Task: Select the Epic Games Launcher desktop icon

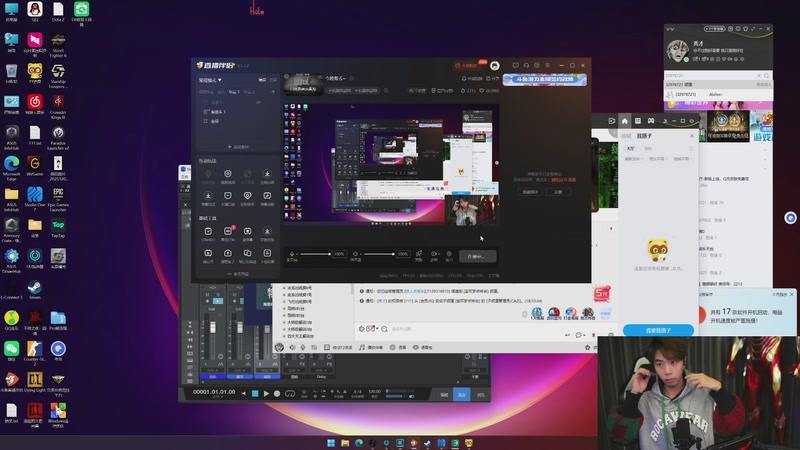Action: (58, 199)
